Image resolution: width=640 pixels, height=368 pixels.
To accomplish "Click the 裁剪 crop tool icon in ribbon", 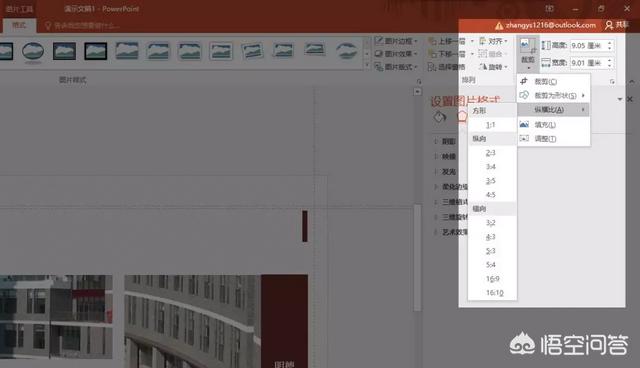I will click(528, 52).
